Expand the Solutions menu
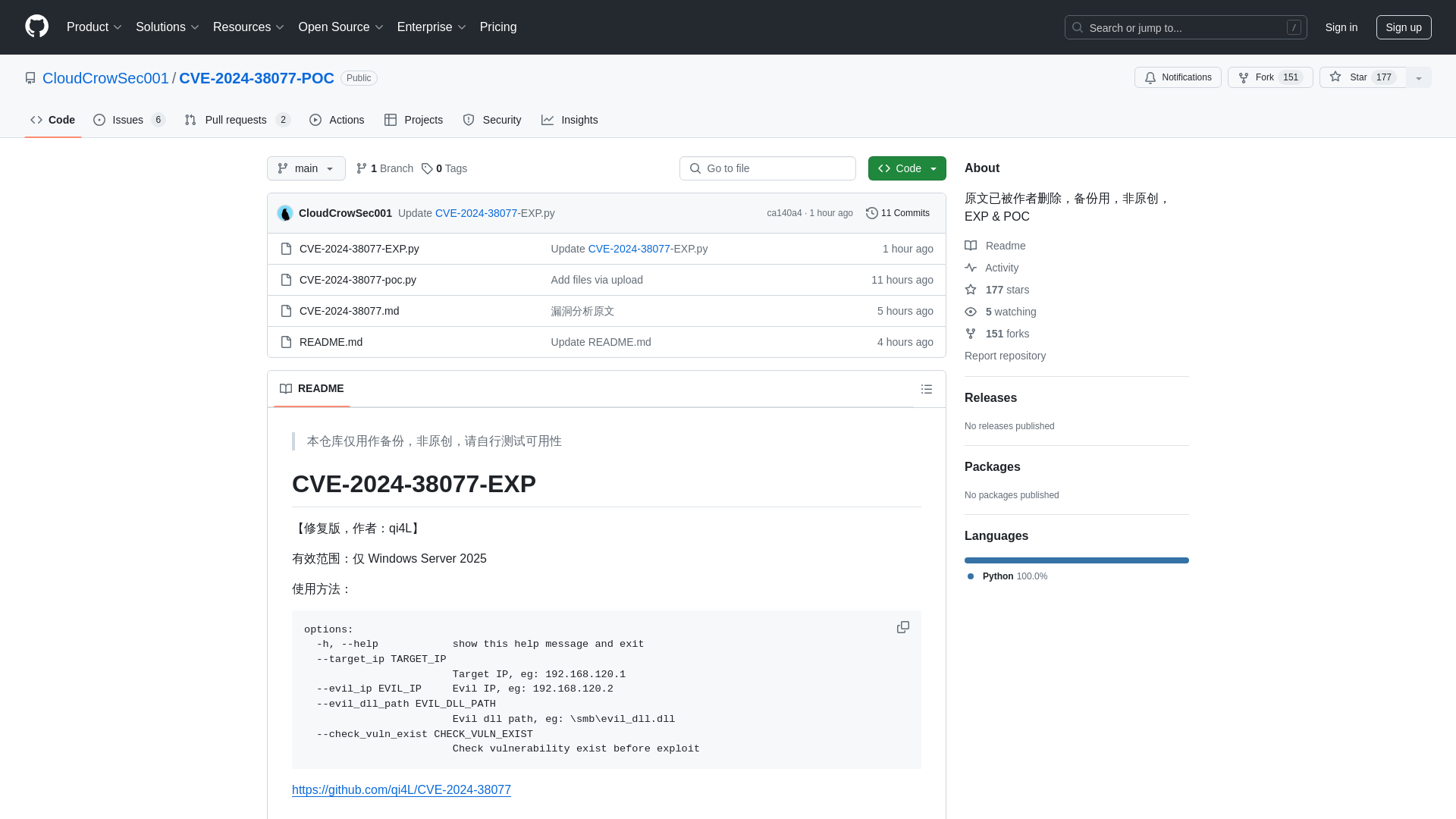Screen dimensions: 1456x819 coord(167,27)
